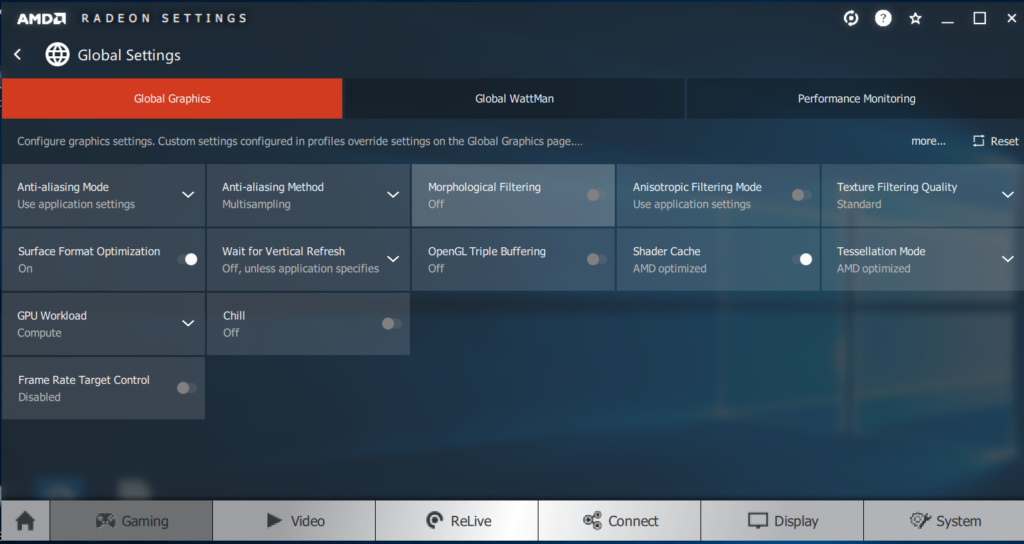This screenshot has width=1024, height=544.
Task: Toggle Frame Rate Target Control
Action: point(187,388)
